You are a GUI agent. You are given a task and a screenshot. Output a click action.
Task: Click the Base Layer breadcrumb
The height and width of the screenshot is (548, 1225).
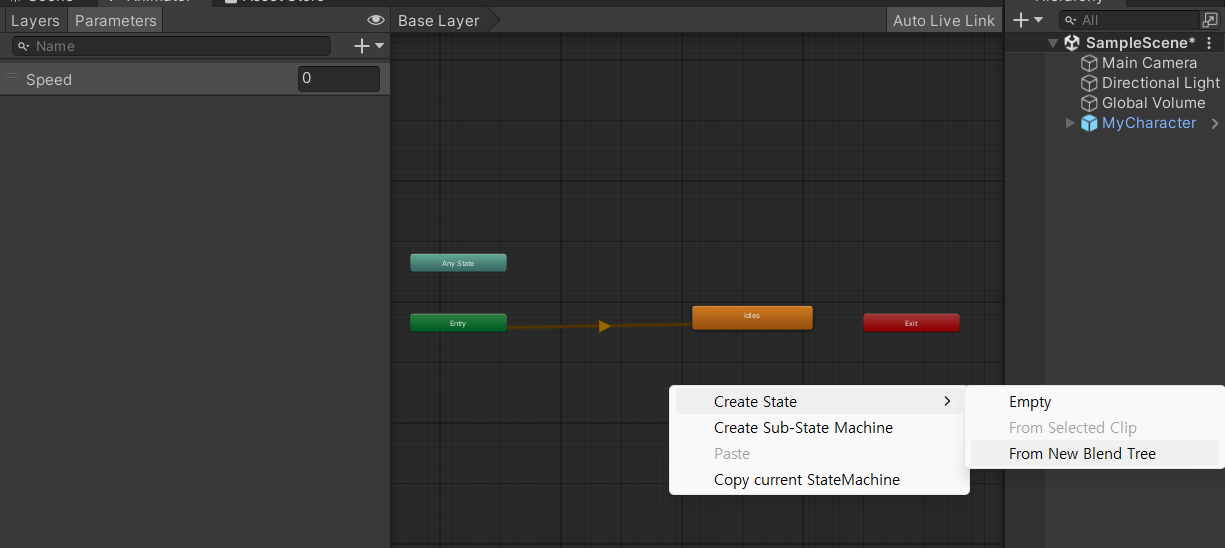pos(439,20)
